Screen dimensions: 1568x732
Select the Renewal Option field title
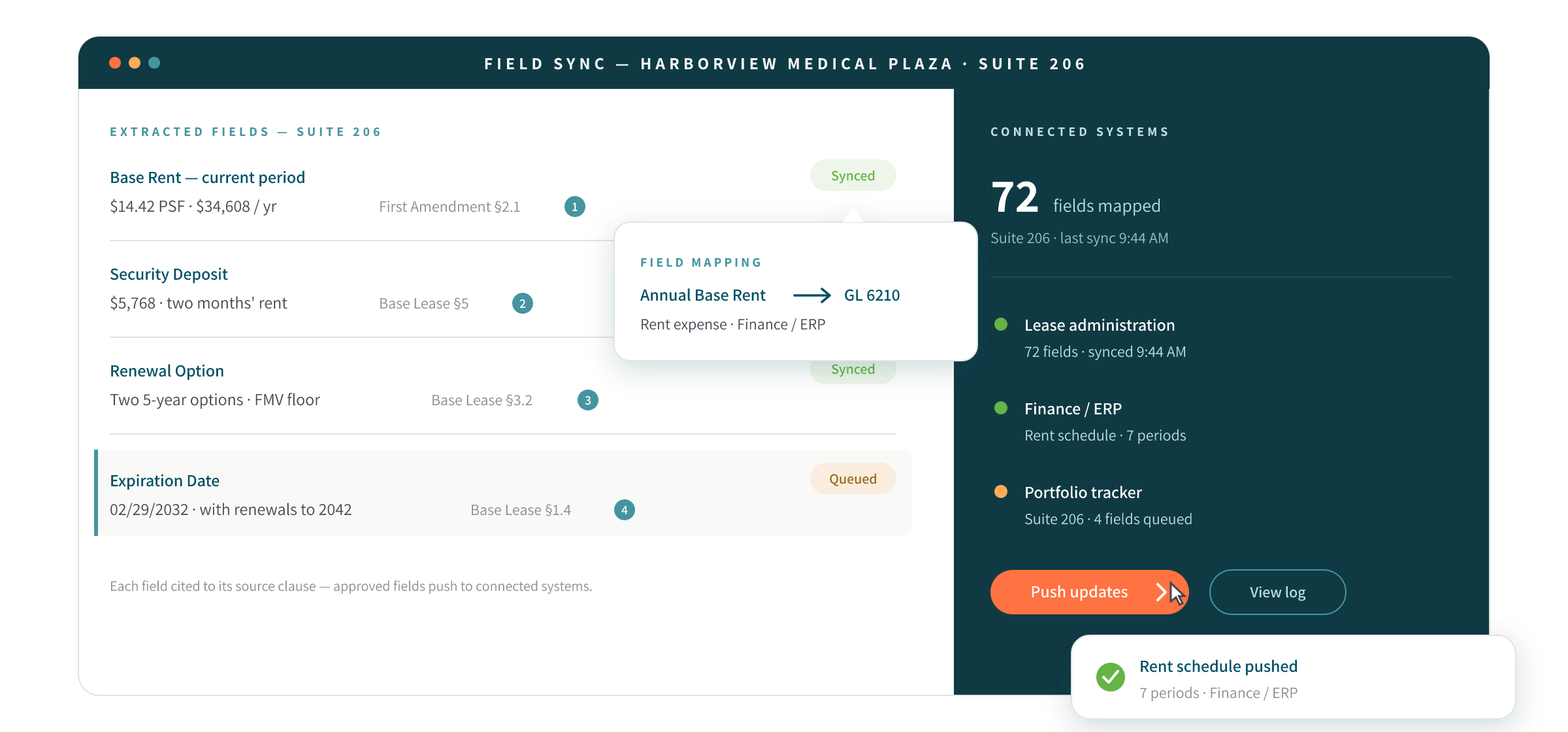pyautogui.click(x=167, y=371)
